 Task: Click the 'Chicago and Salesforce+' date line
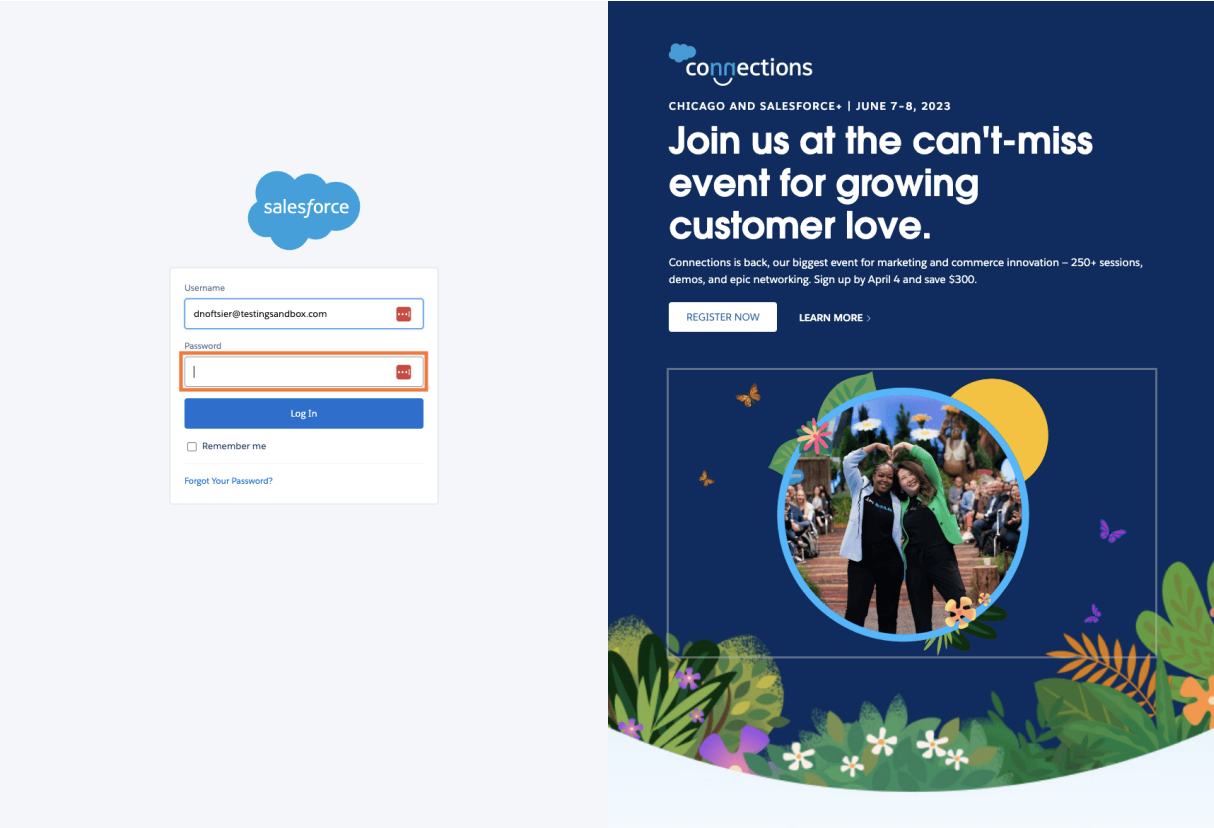(810, 106)
